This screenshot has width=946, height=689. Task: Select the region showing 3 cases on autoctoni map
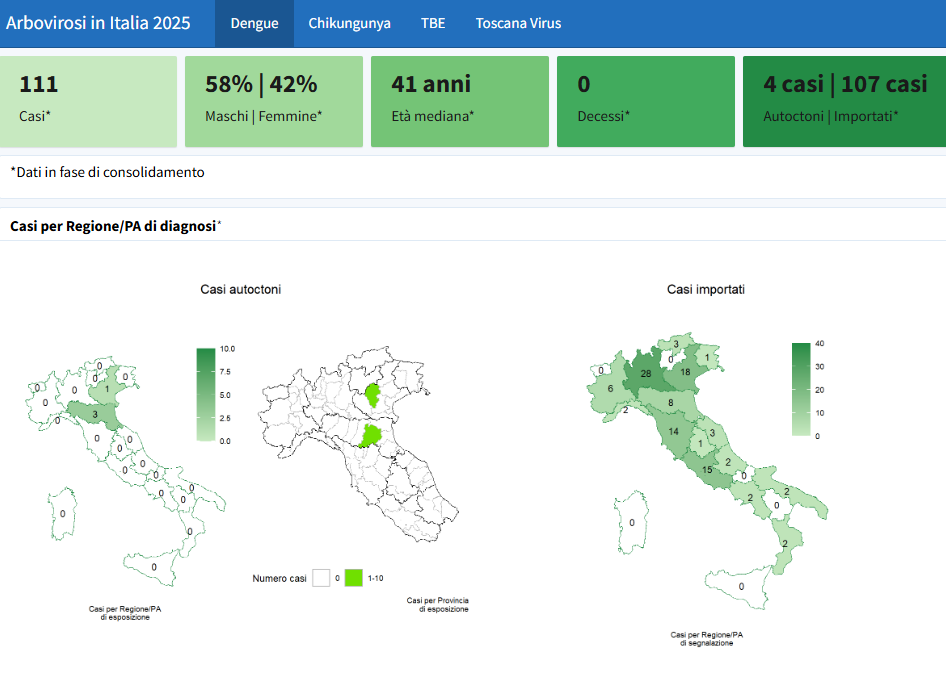(x=93, y=412)
